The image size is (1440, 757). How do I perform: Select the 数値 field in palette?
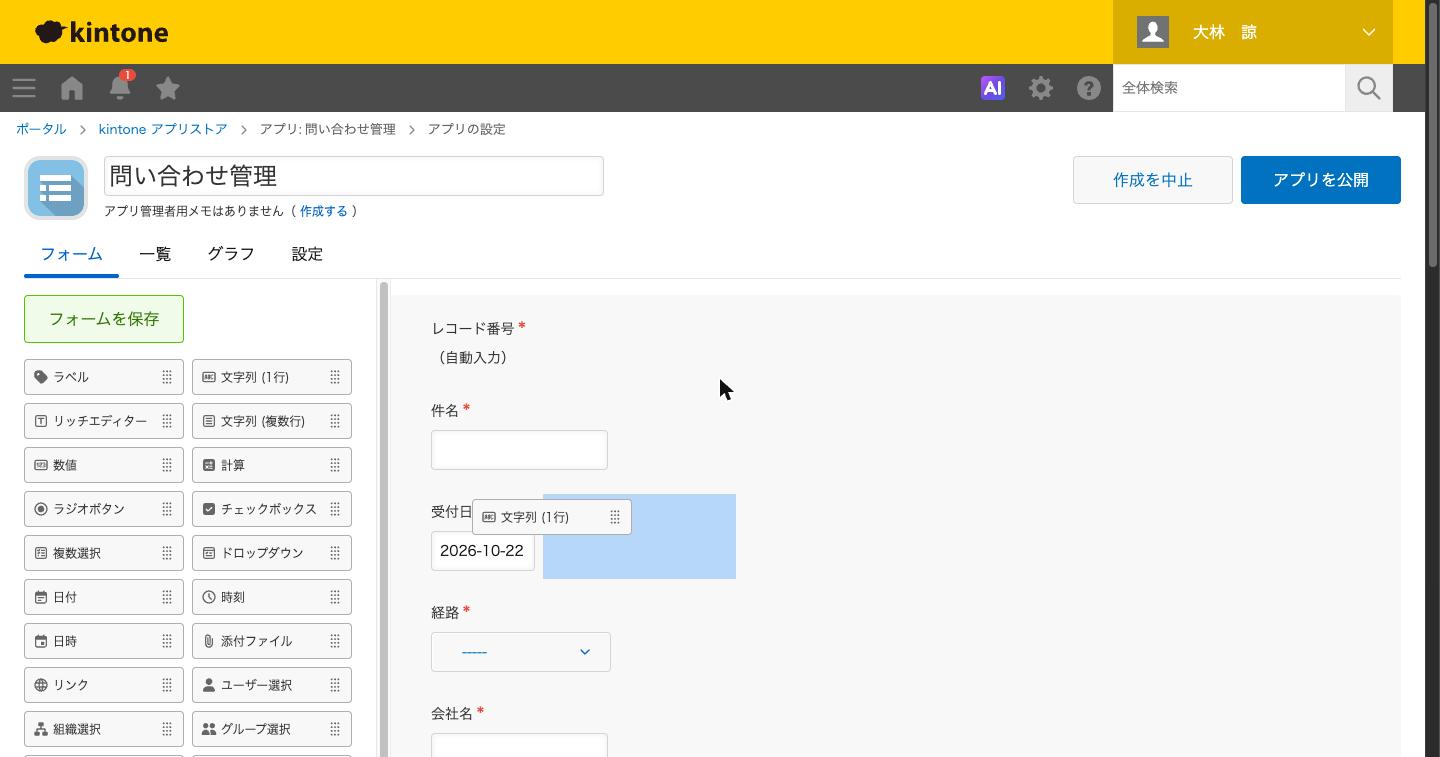(104, 465)
